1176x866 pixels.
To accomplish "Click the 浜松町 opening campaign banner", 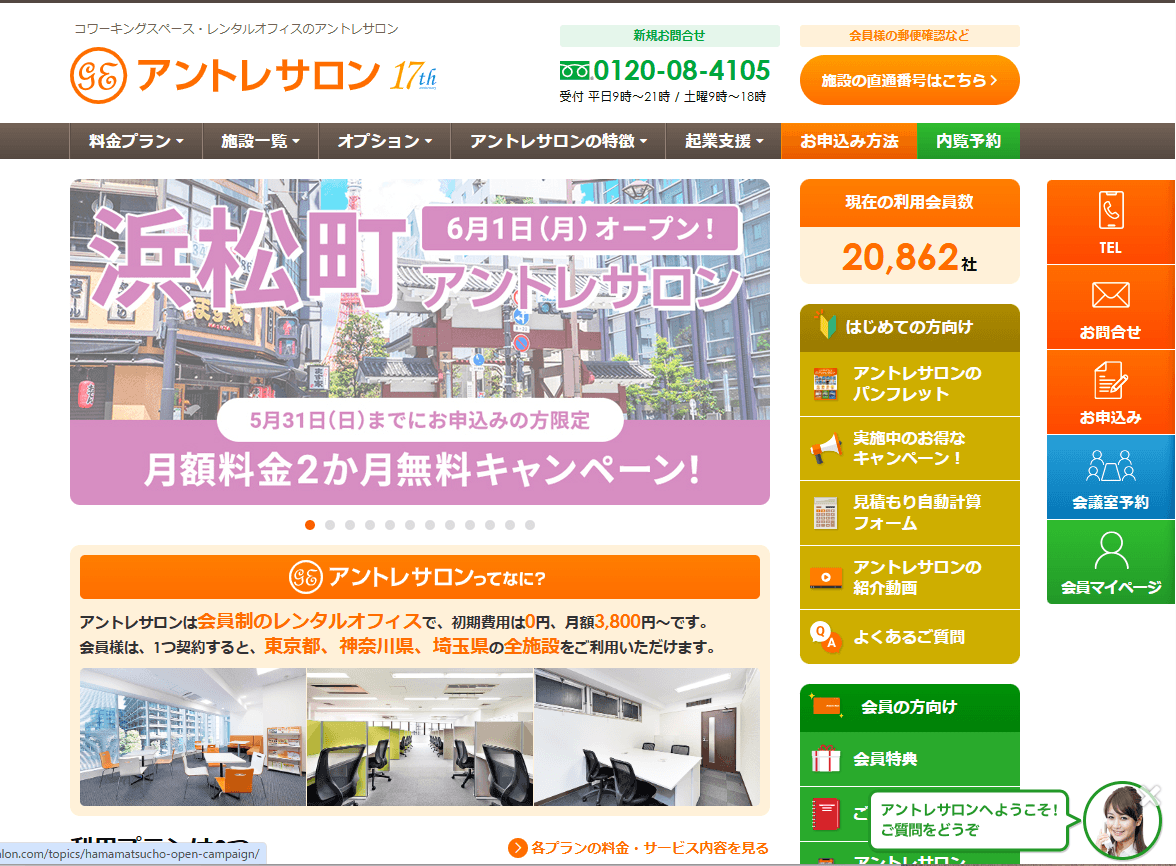I will [420, 342].
